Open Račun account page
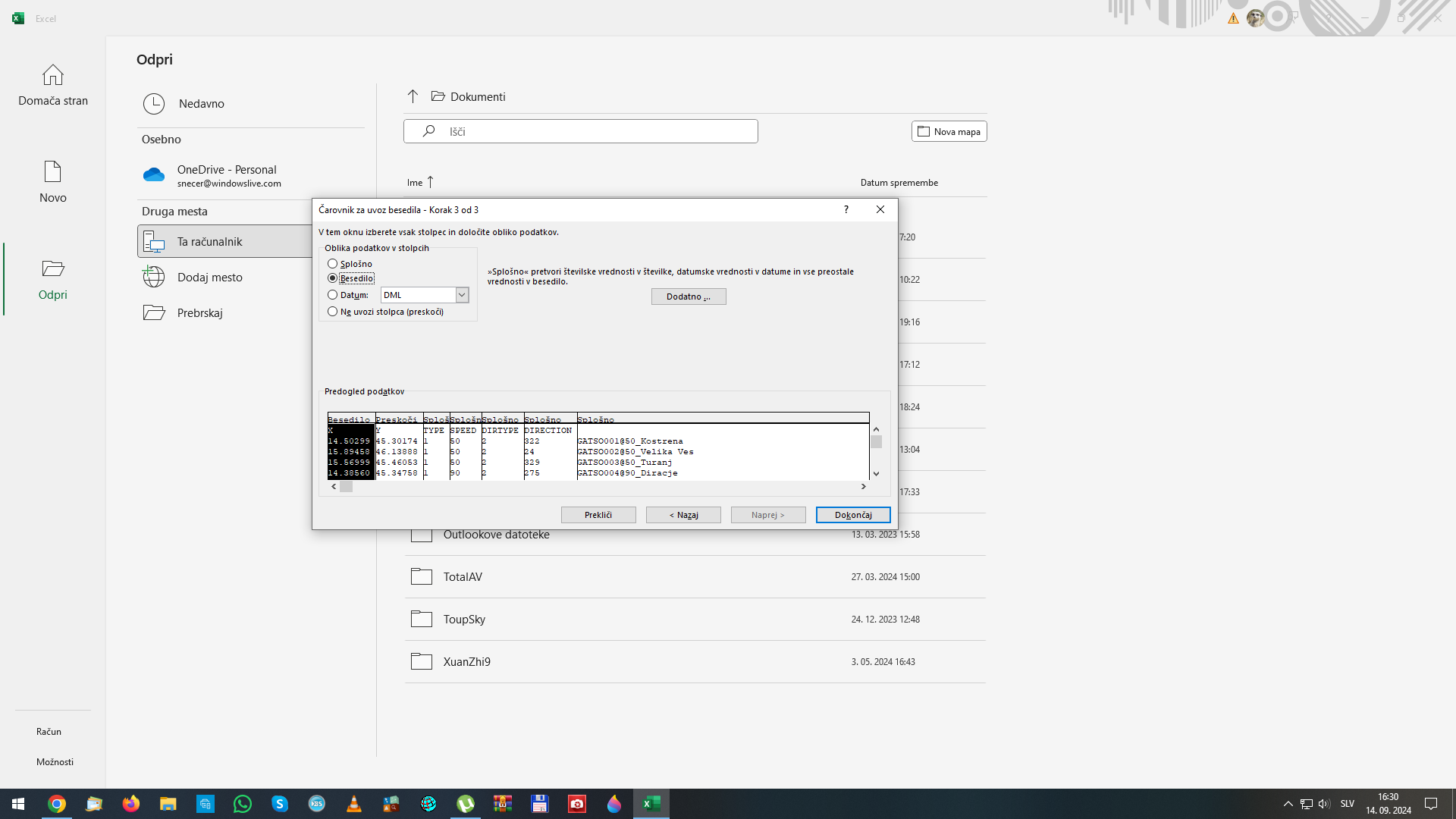 click(x=49, y=732)
